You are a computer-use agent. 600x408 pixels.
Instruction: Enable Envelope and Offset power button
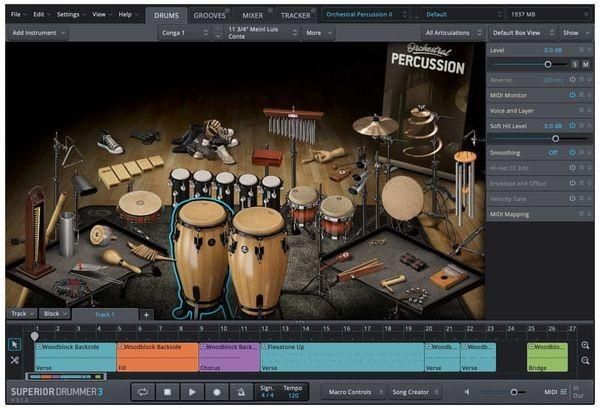(x=572, y=183)
